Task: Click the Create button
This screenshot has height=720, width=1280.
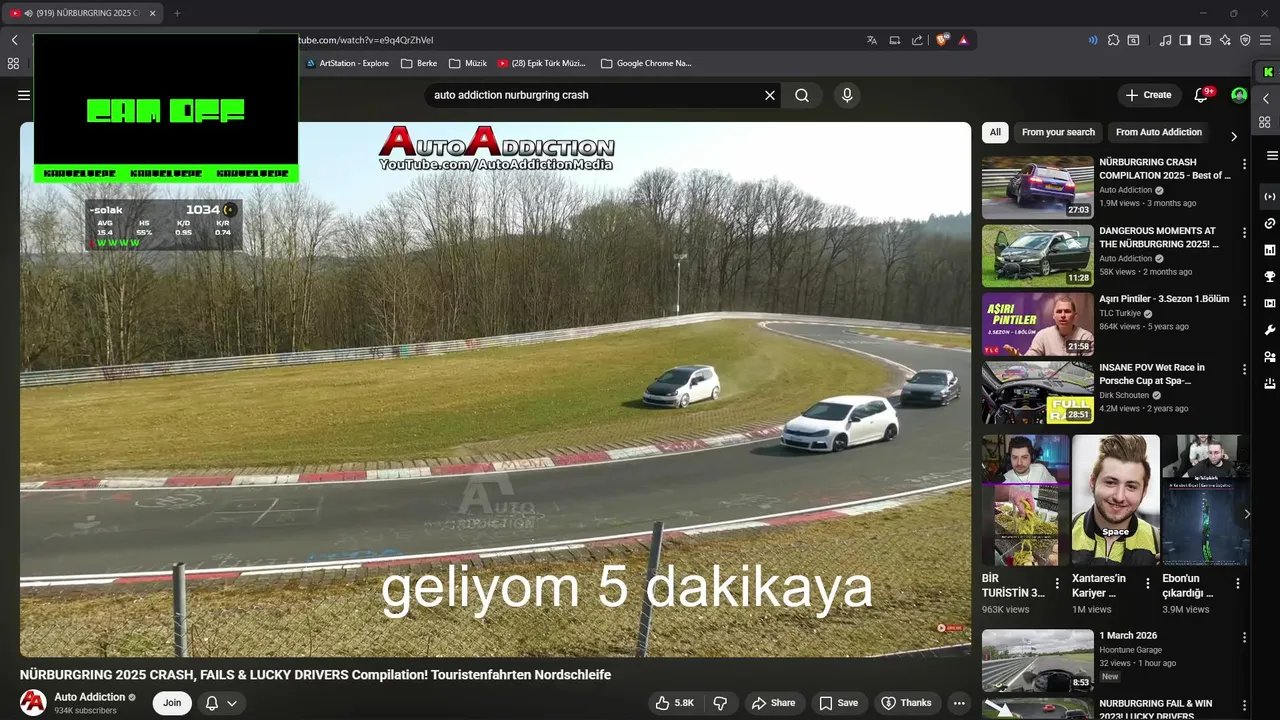Action: pyautogui.click(x=1148, y=95)
